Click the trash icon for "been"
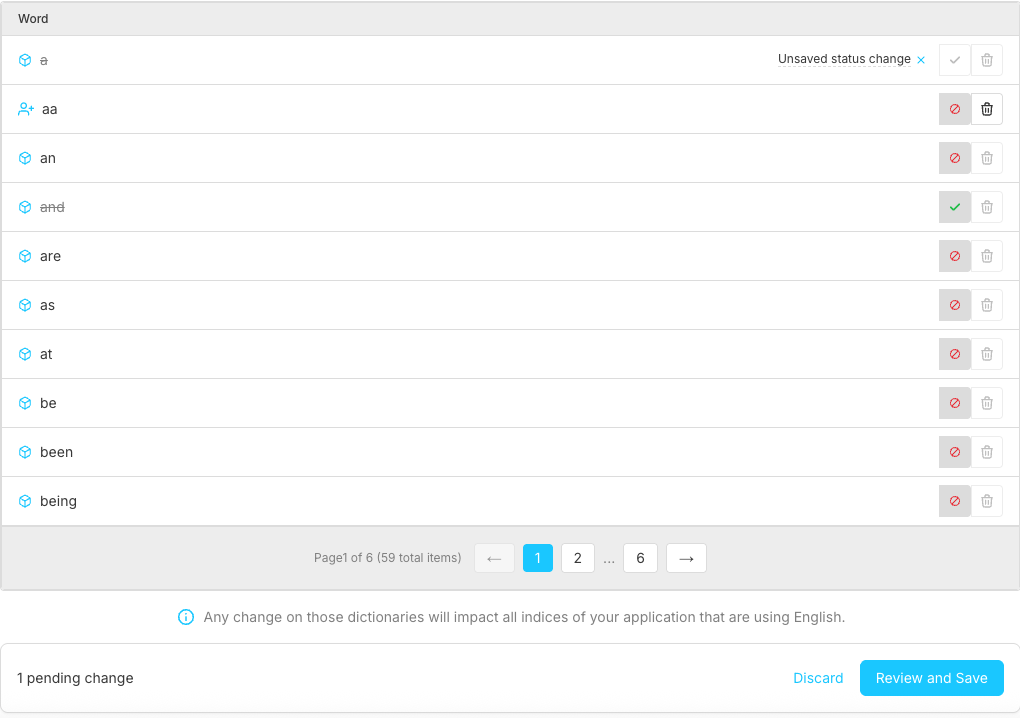 [986, 452]
